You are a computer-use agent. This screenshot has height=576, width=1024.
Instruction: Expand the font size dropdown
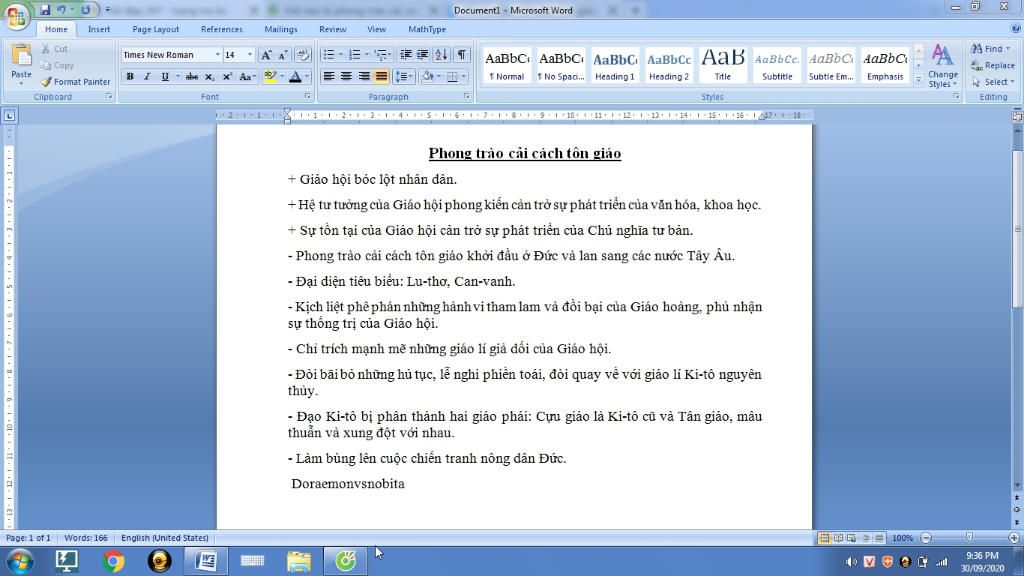[x=250, y=55]
